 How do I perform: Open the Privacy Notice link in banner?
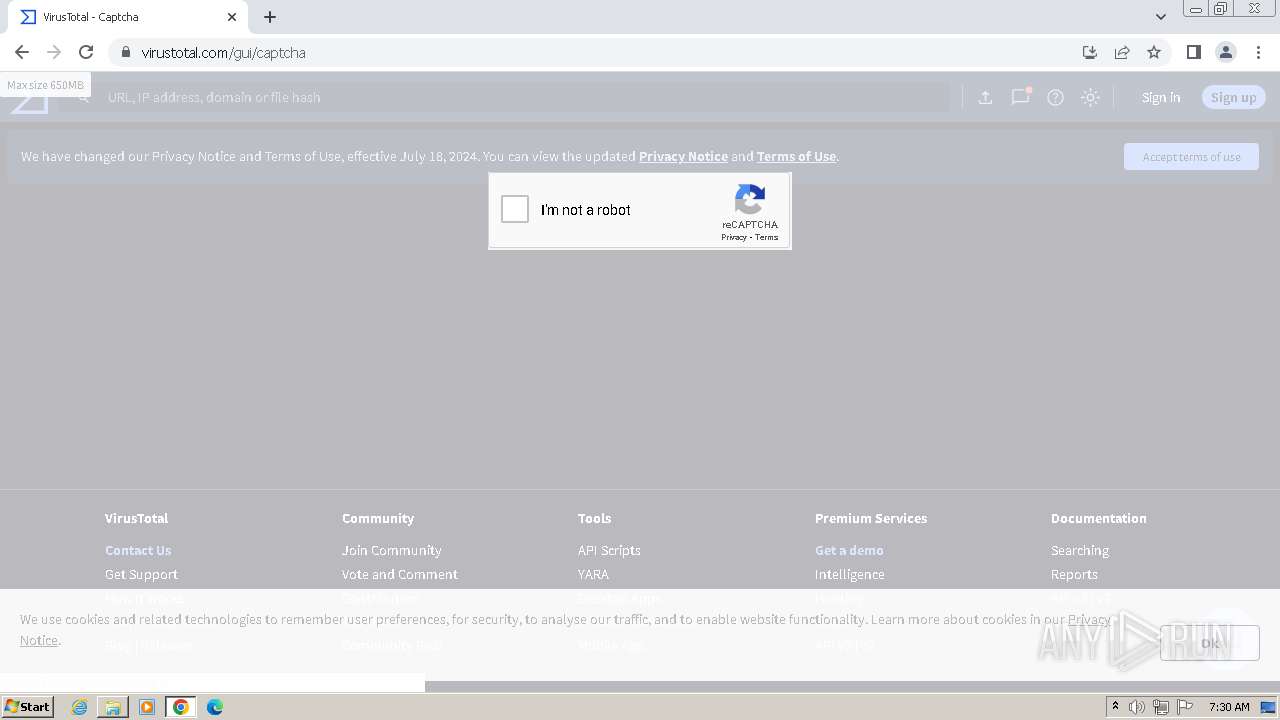click(x=683, y=156)
